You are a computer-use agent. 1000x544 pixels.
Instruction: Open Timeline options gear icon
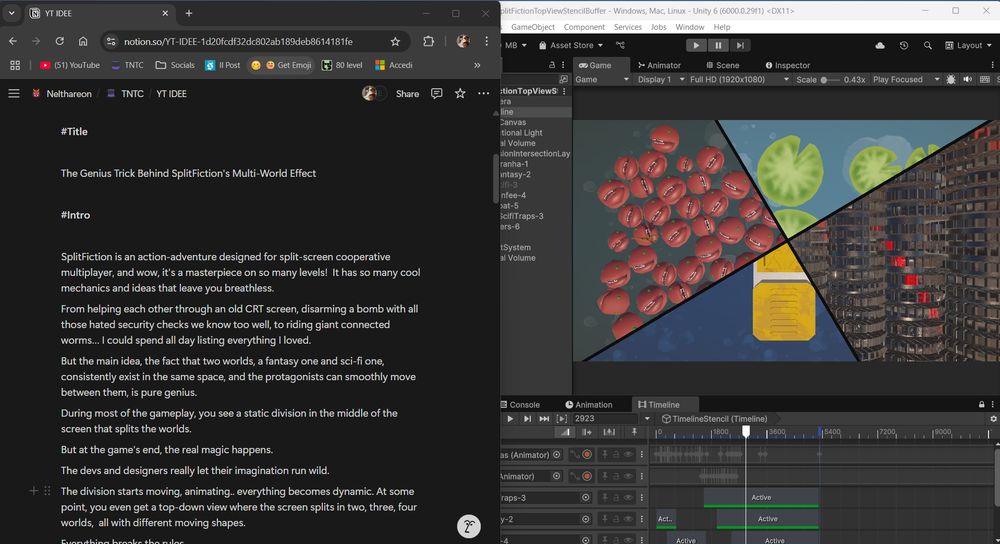pos(993,419)
